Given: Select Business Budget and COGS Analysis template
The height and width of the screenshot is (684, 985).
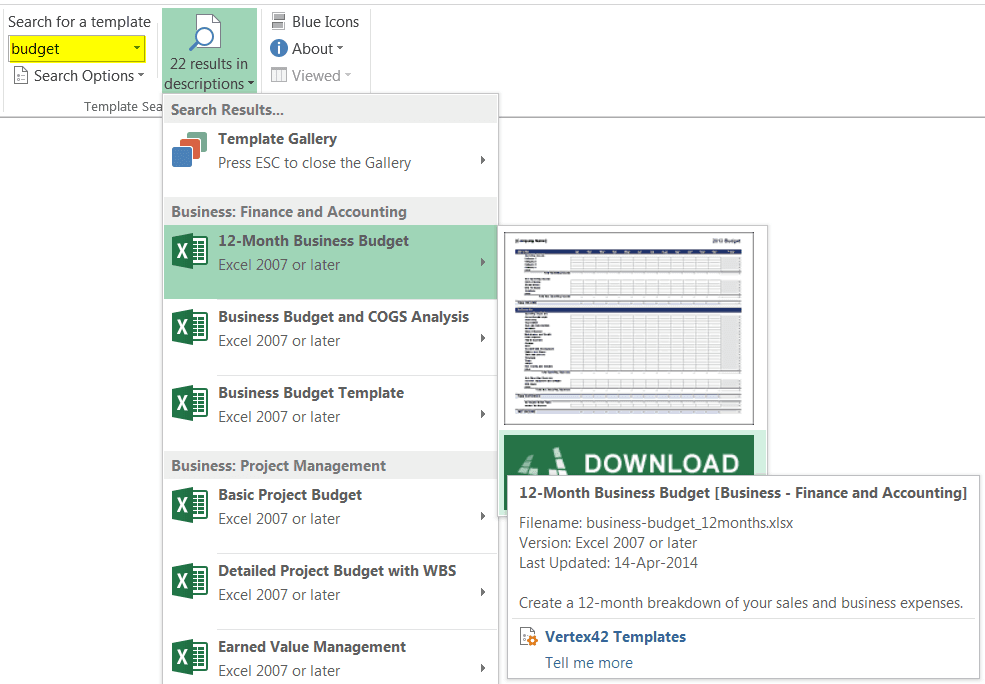Looking at the screenshot, I should pyautogui.click(x=330, y=337).
